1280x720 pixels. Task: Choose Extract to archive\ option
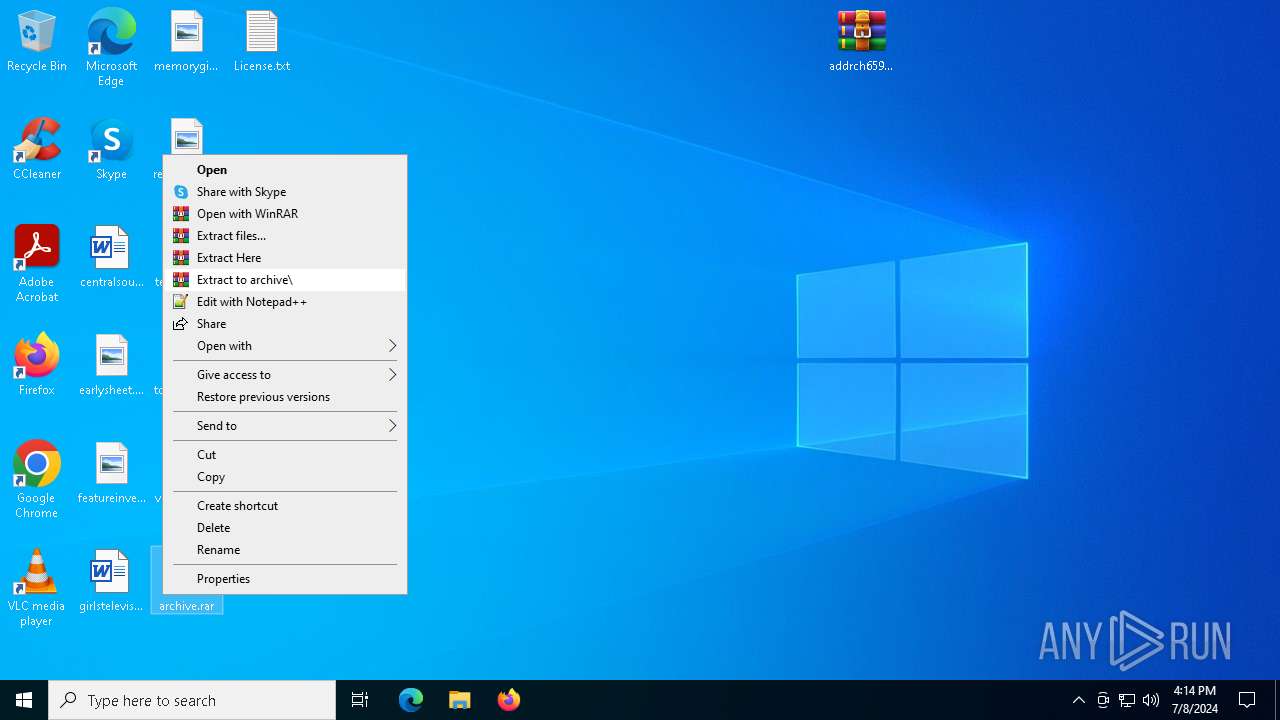tap(285, 280)
